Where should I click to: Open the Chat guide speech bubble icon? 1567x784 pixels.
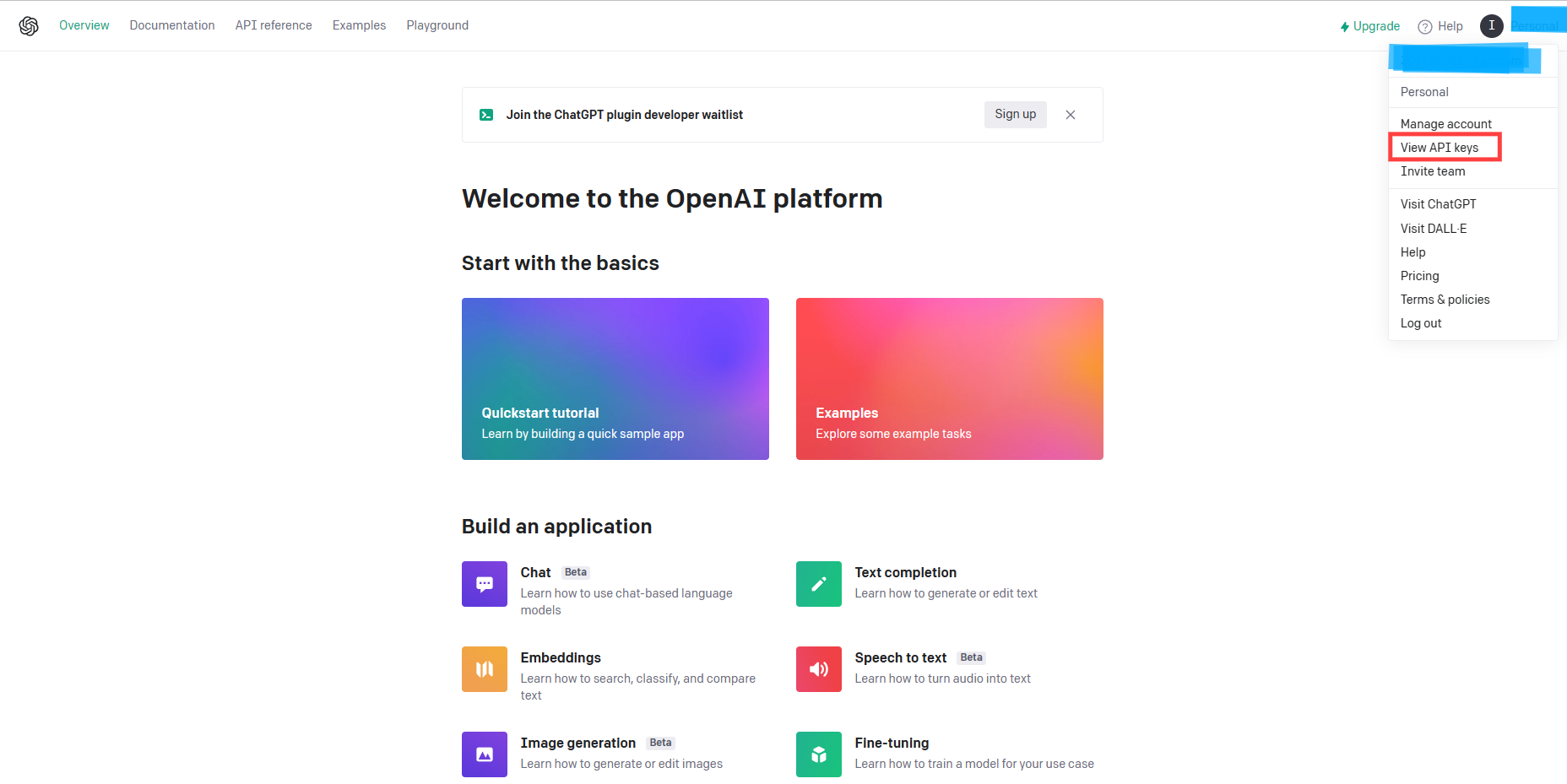tap(485, 584)
